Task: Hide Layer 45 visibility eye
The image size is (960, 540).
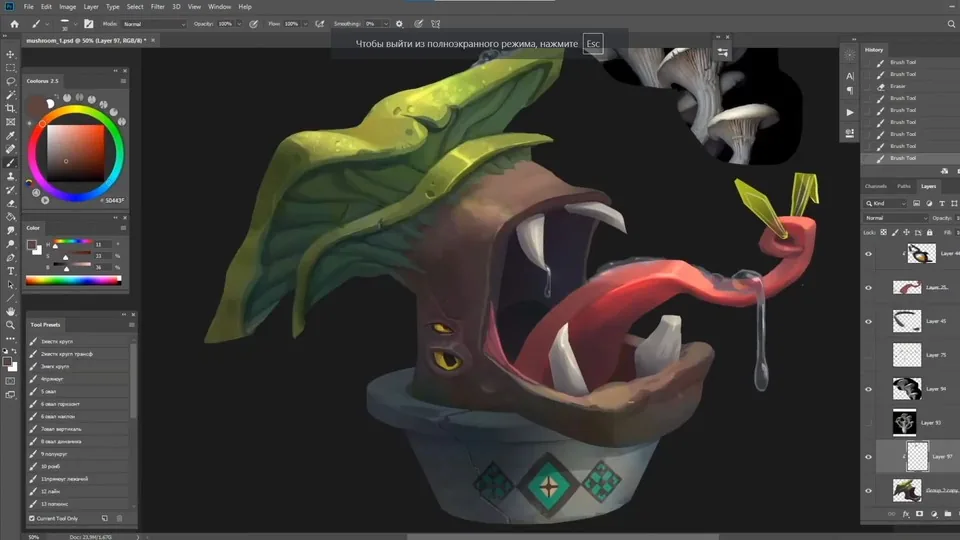Action: point(868,321)
